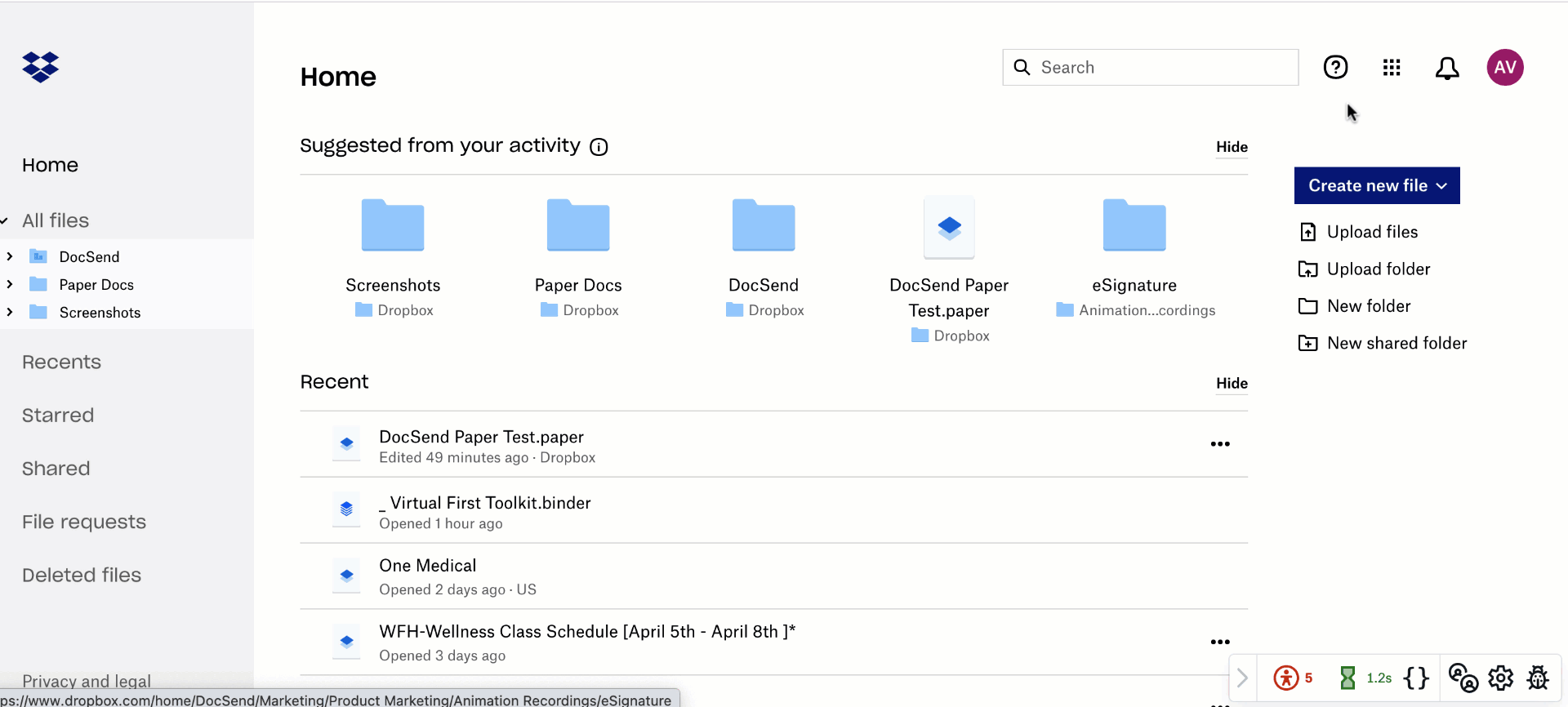Click the bug debug icon in extension bar

(1538, 678)
